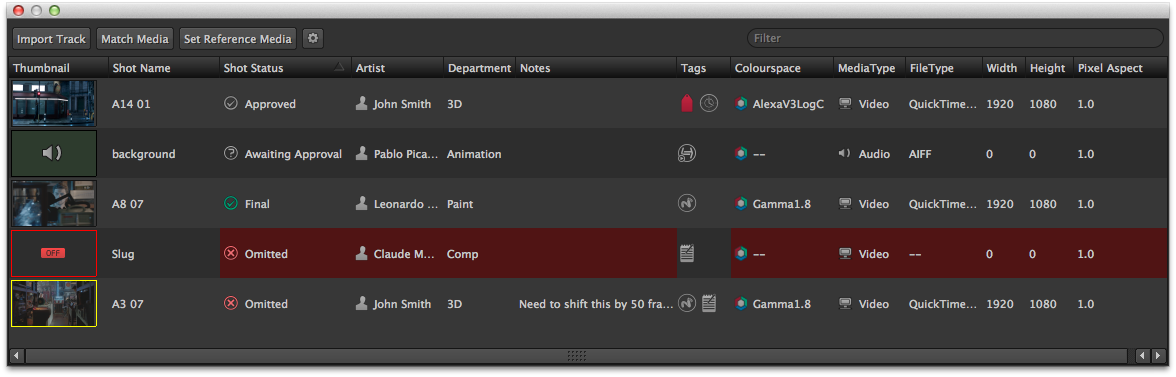Select the Animation department cell

coord(479,154)
